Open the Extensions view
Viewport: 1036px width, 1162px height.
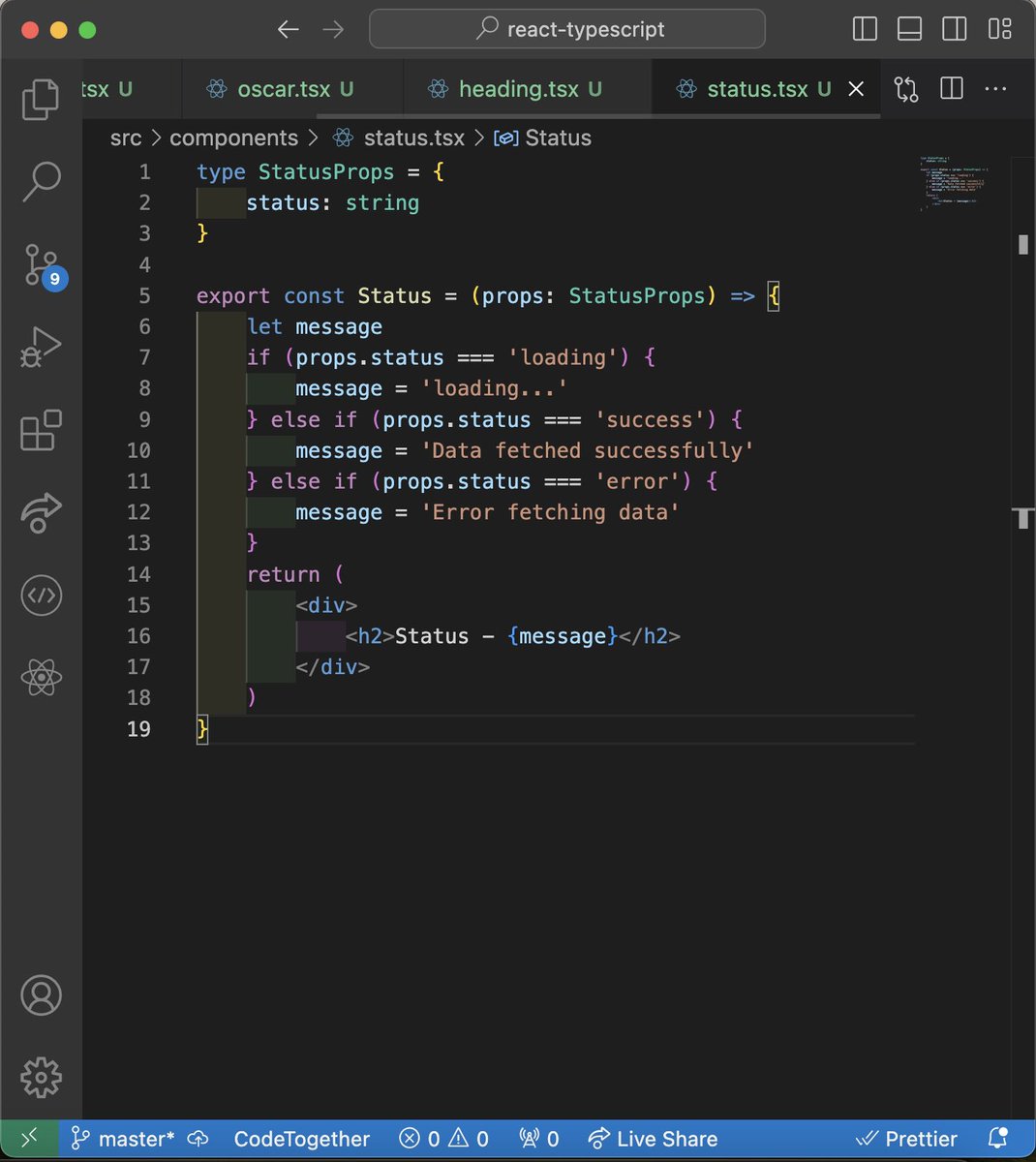click(x=41, y=430)
